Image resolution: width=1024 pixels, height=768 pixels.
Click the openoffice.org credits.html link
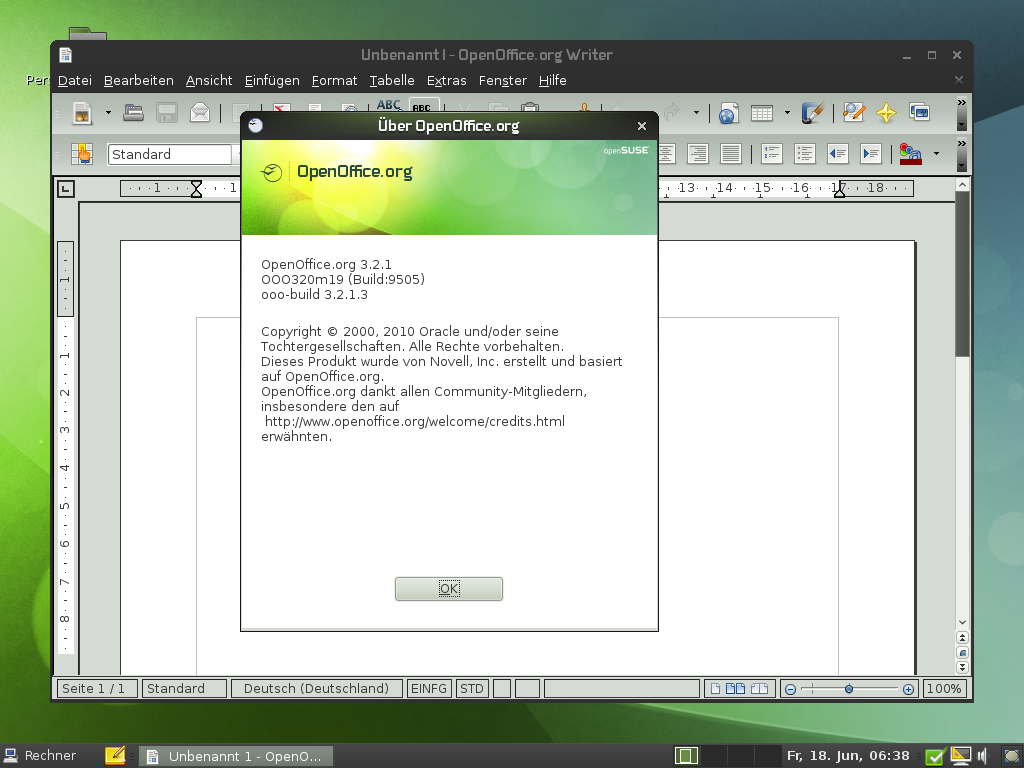pos(413,421)
